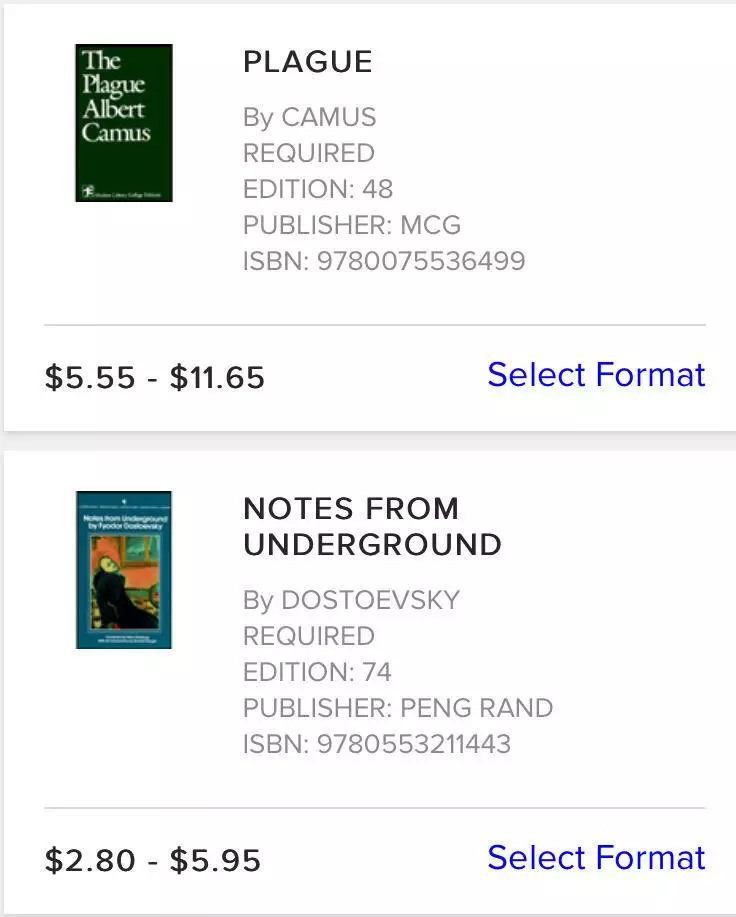Click REQUIRED label under By CAMUS
Screen dimensions: 736x917
pyautogui.click(x=309, y=153)
